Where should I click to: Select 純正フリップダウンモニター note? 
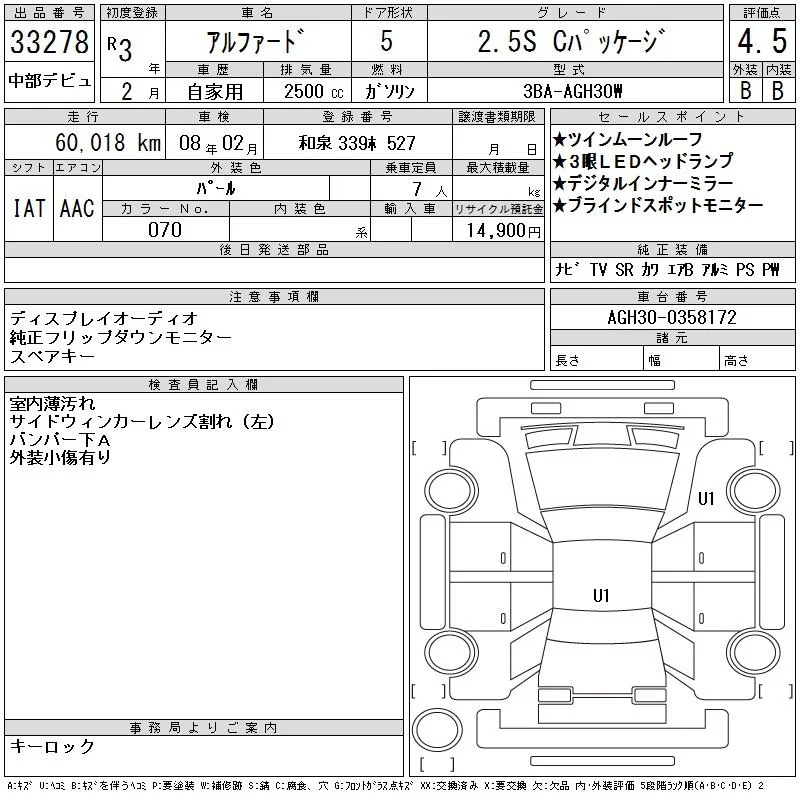click(x=121, y=337)
